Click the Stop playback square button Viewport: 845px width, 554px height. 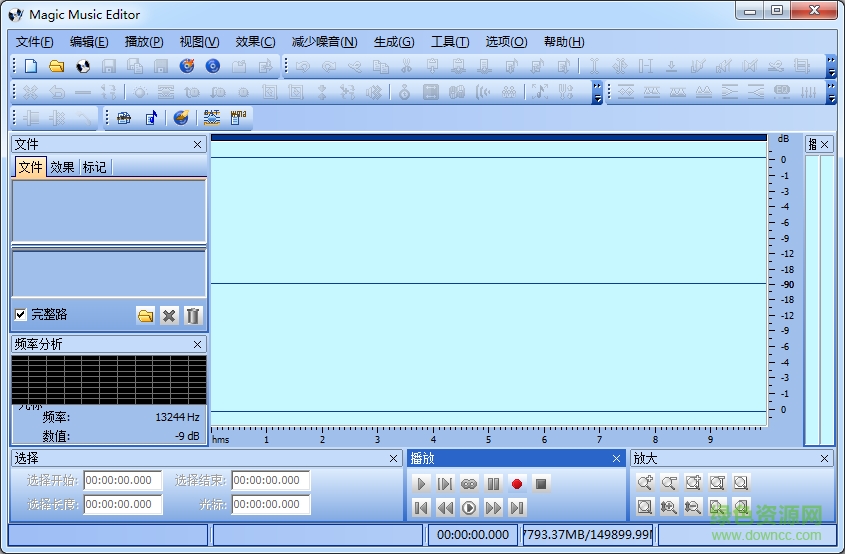(x=541, y=484)
